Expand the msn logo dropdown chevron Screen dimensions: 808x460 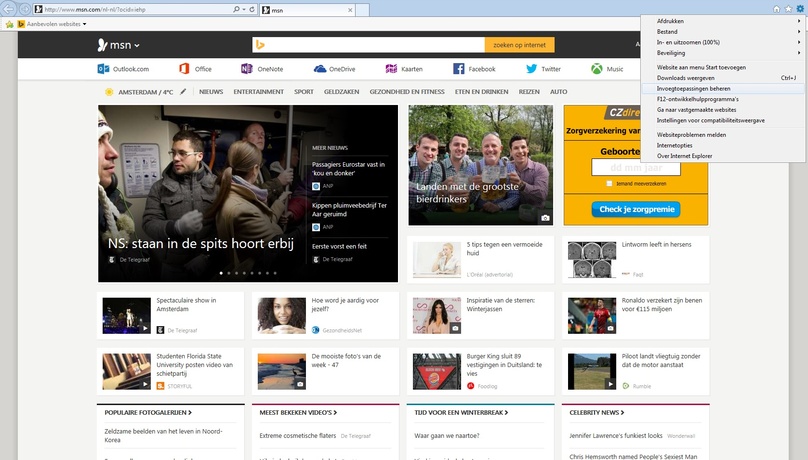pos(137,46)
